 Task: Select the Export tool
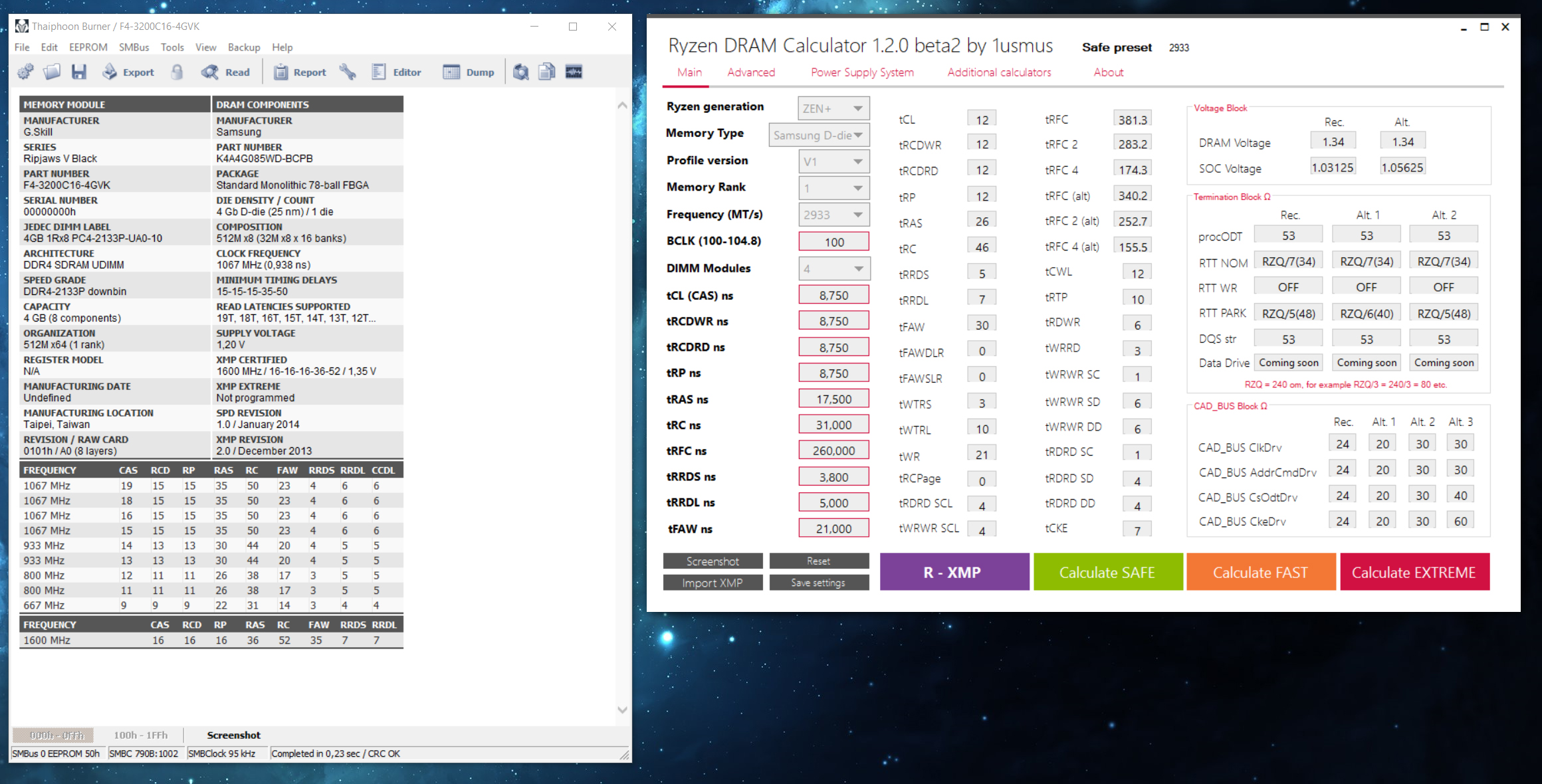[x=128, y=71]
